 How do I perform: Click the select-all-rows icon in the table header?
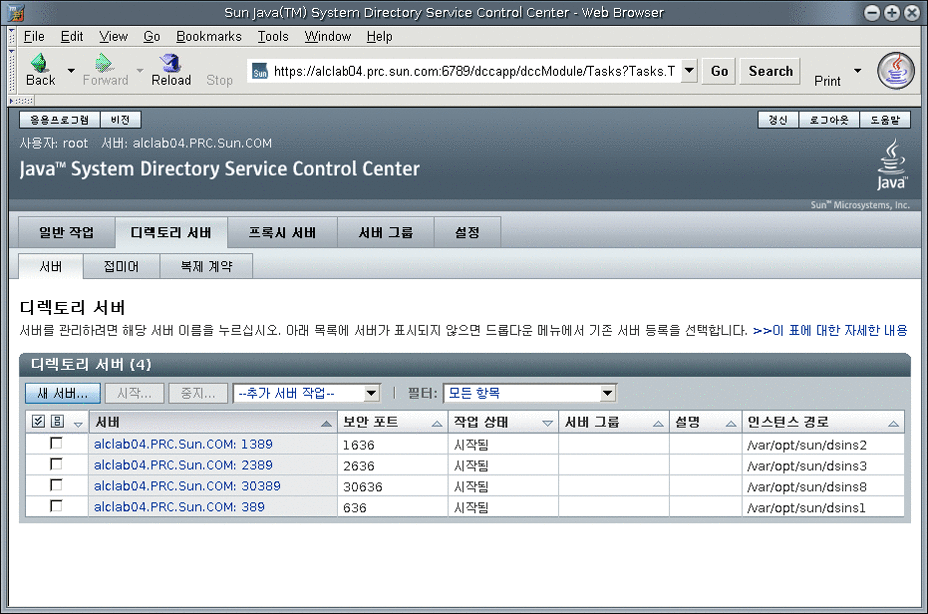pos(38,421)
